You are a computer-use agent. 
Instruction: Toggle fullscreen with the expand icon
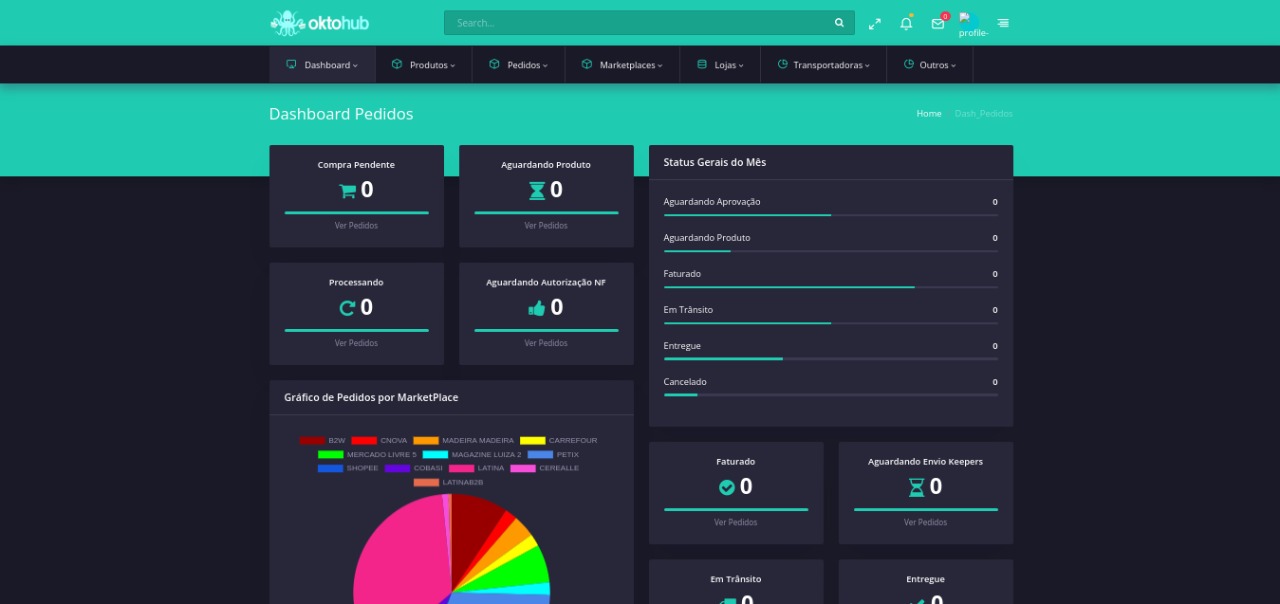pos(875,23)
